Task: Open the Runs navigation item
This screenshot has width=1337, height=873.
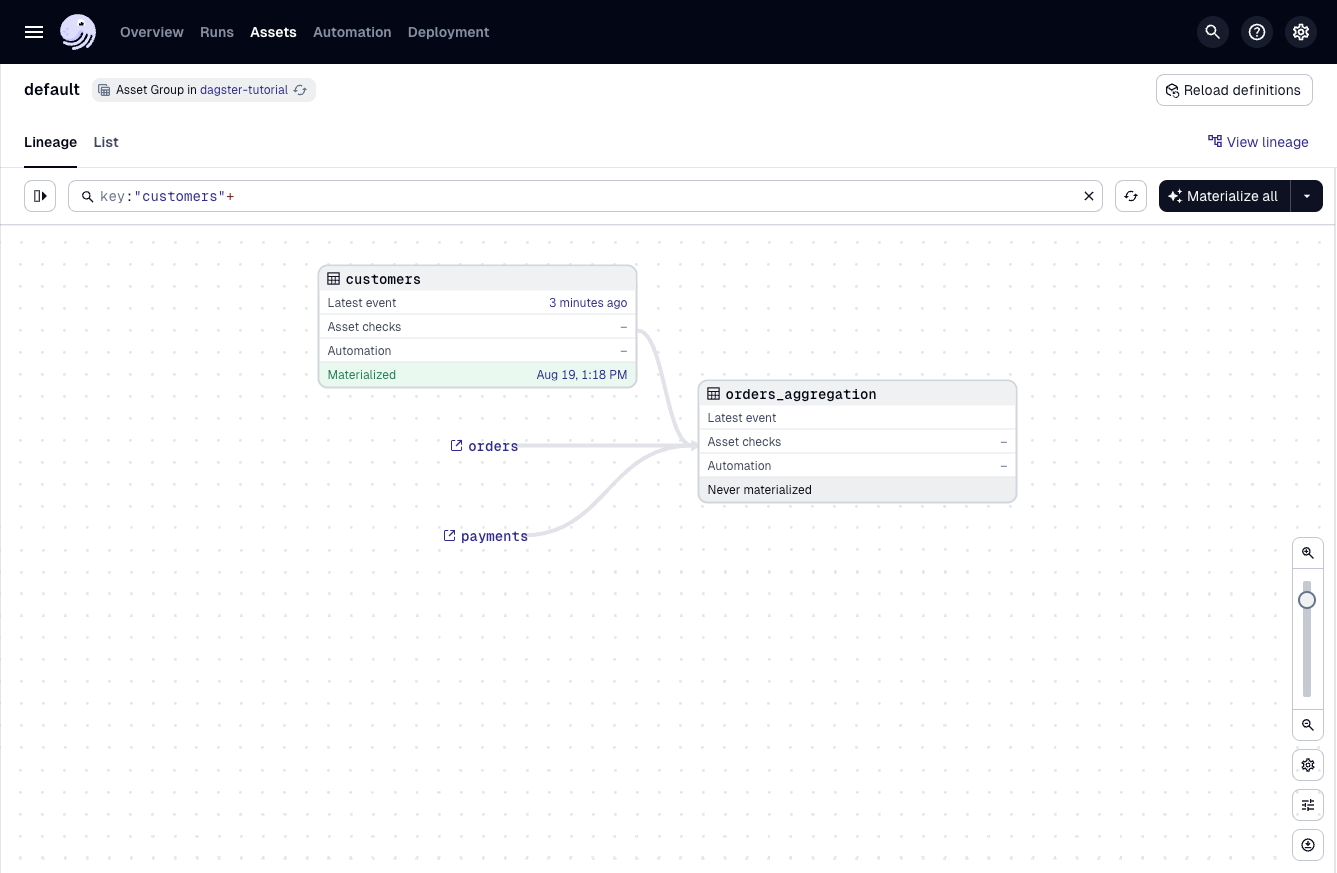Action: point(217,32)
